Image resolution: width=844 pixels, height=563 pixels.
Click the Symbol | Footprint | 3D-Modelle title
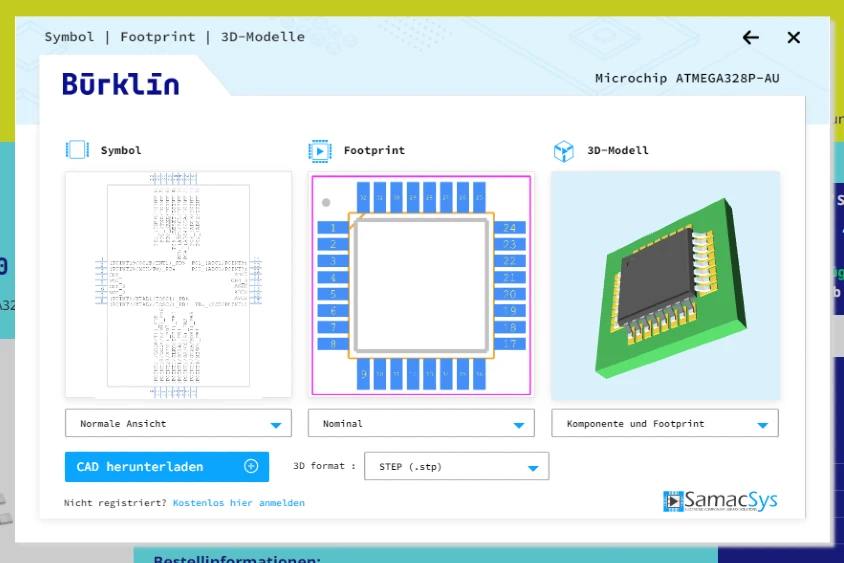pyautogui.click(x=174, y=37)
